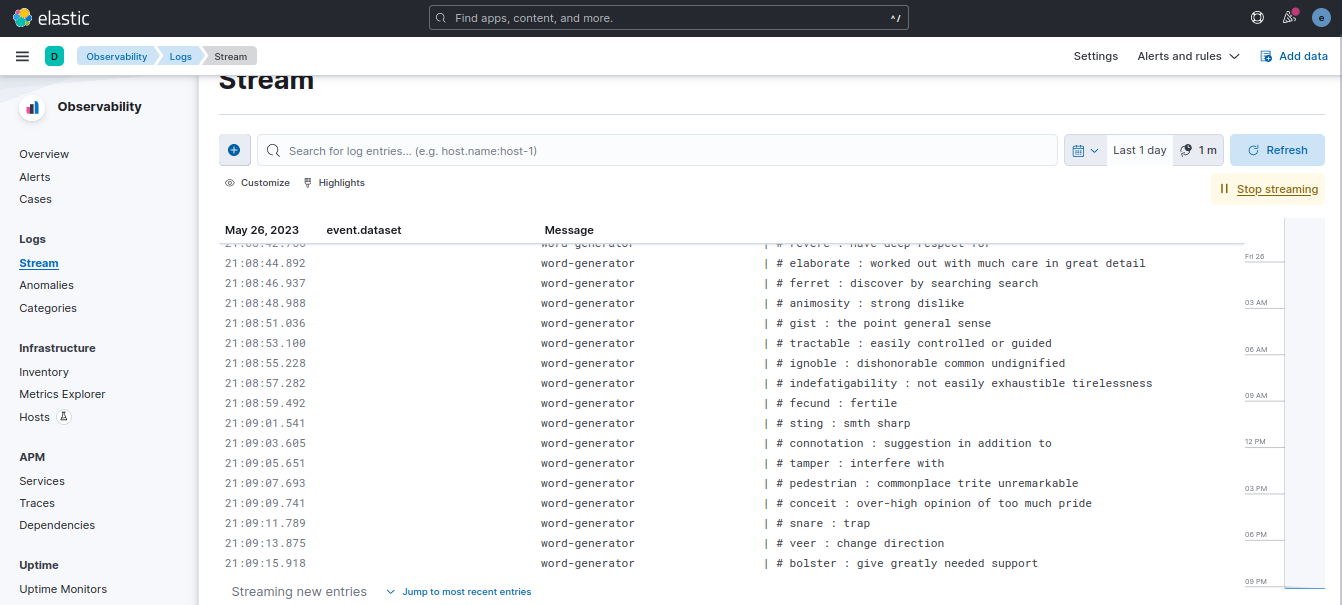Open the help menu icon
Image resolution: width=1342 pixels, height=605 pixels.
(1257, 18)
